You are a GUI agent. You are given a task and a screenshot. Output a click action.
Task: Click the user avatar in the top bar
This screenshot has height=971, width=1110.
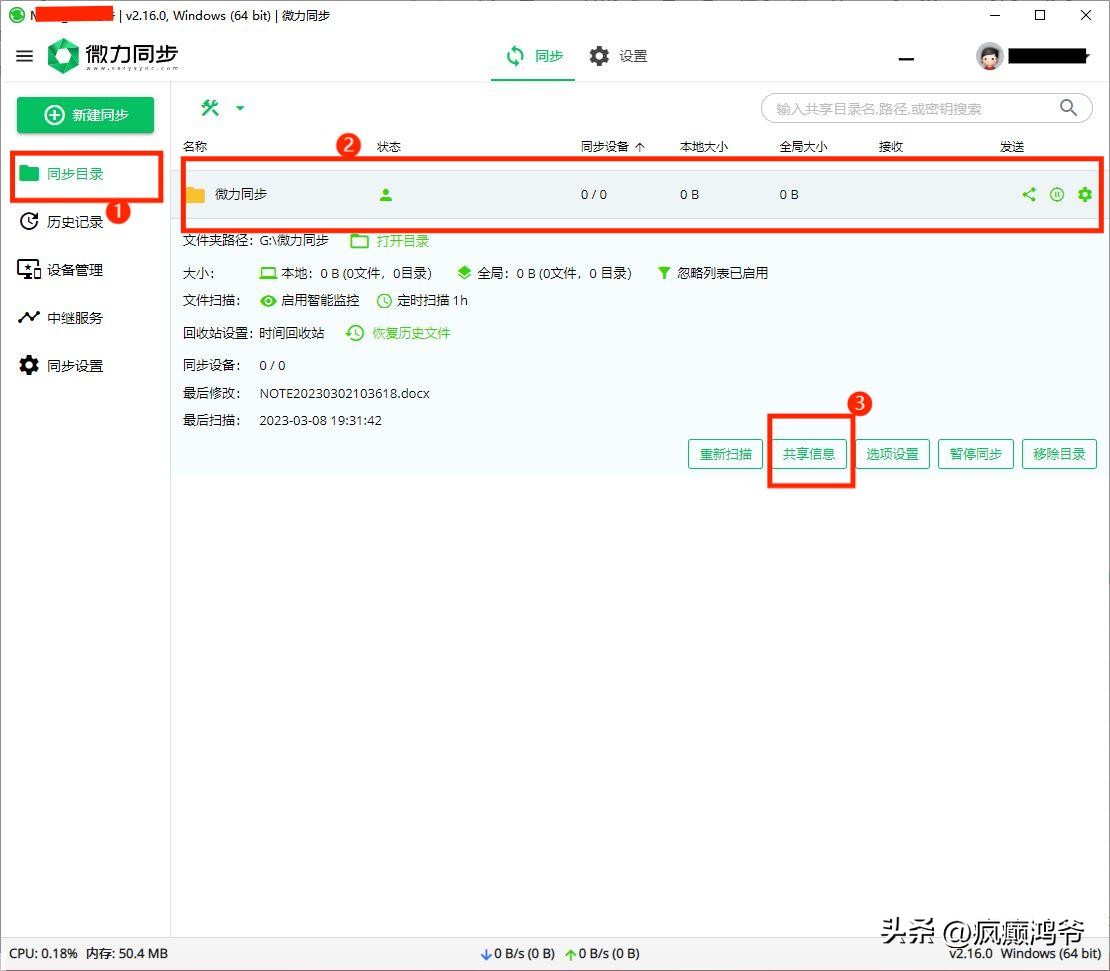click(x=988, y=56)
